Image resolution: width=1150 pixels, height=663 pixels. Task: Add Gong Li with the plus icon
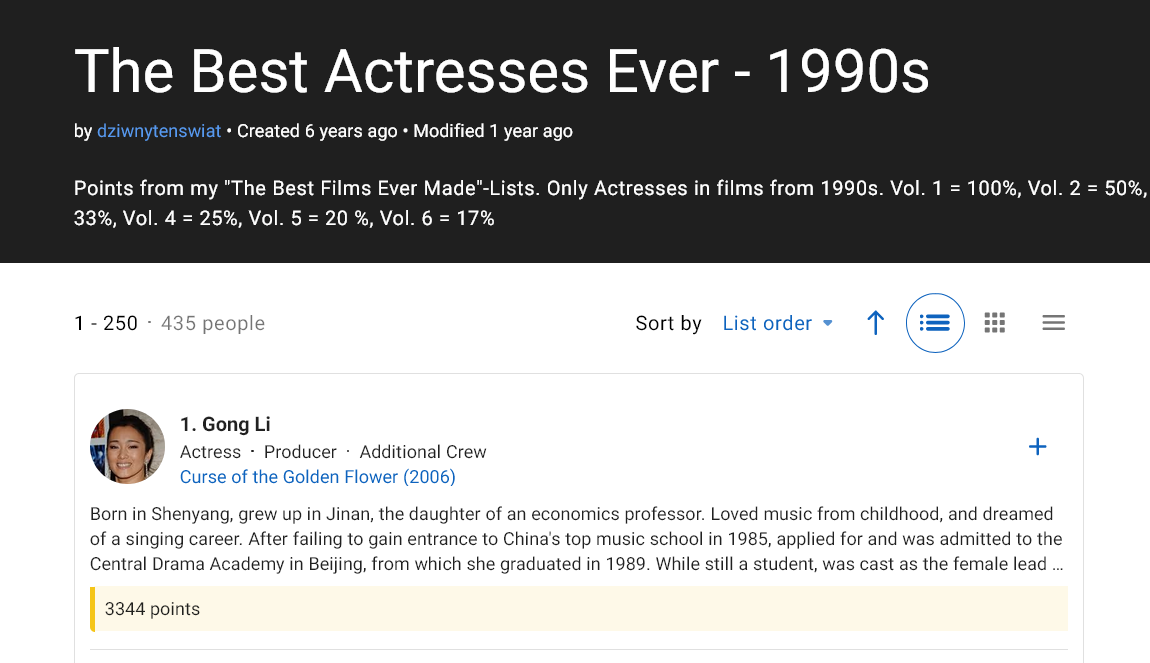tap(1038, 447)
